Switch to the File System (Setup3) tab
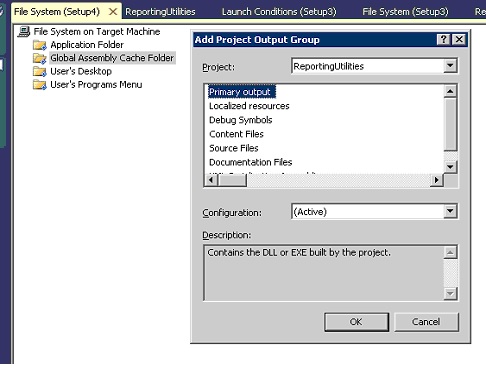This screenshot has height=380, width=486. point(405,12)
